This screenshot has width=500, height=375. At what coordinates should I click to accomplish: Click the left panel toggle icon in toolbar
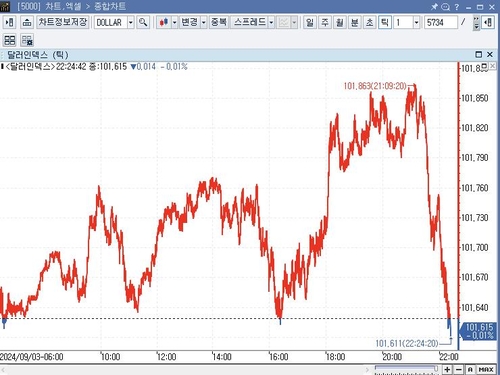coord(10,23)
